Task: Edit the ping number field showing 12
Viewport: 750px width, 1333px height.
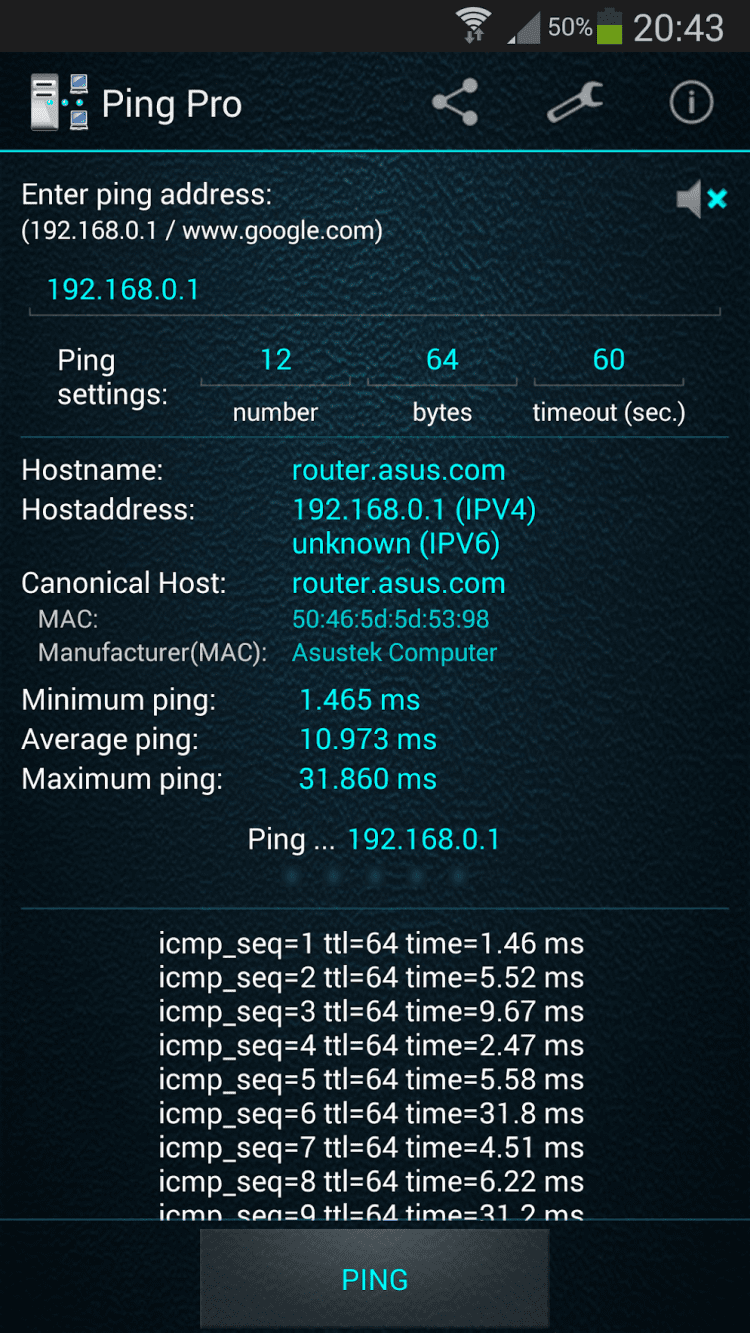Action: coord(275,360)
